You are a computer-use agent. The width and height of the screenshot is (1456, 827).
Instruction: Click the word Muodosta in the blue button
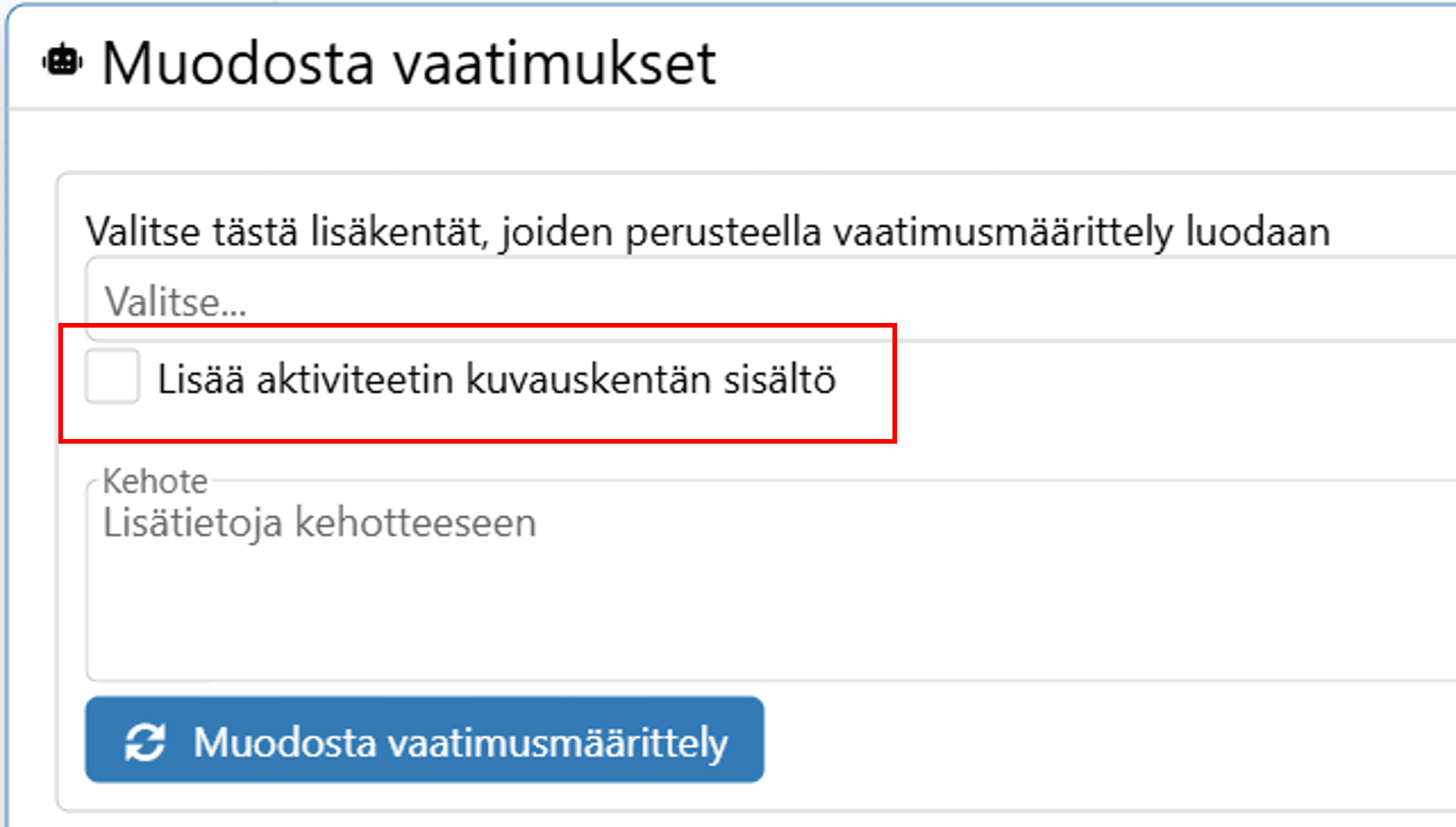coord(285,742)
